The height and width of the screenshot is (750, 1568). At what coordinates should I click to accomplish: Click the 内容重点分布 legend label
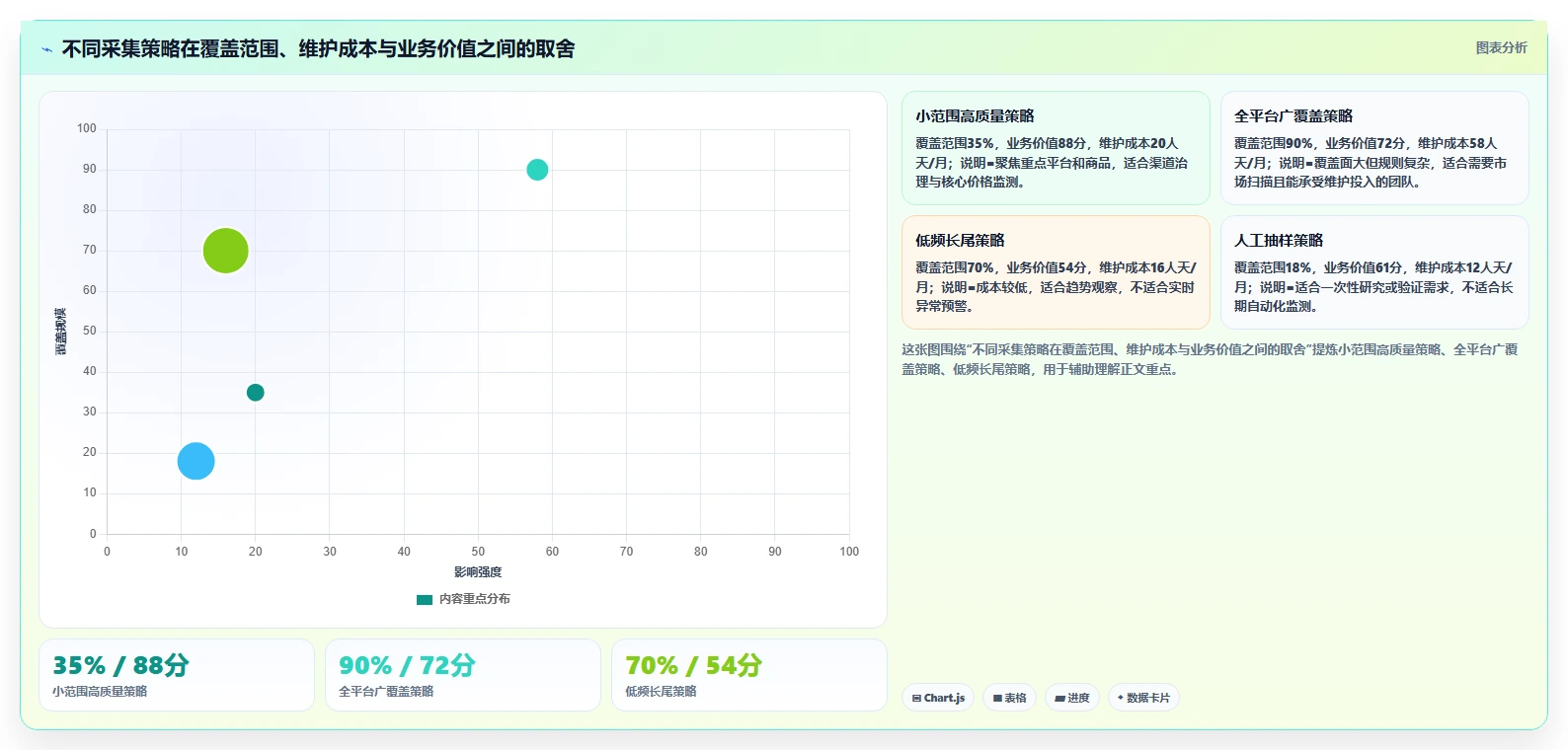coord(475,599)
